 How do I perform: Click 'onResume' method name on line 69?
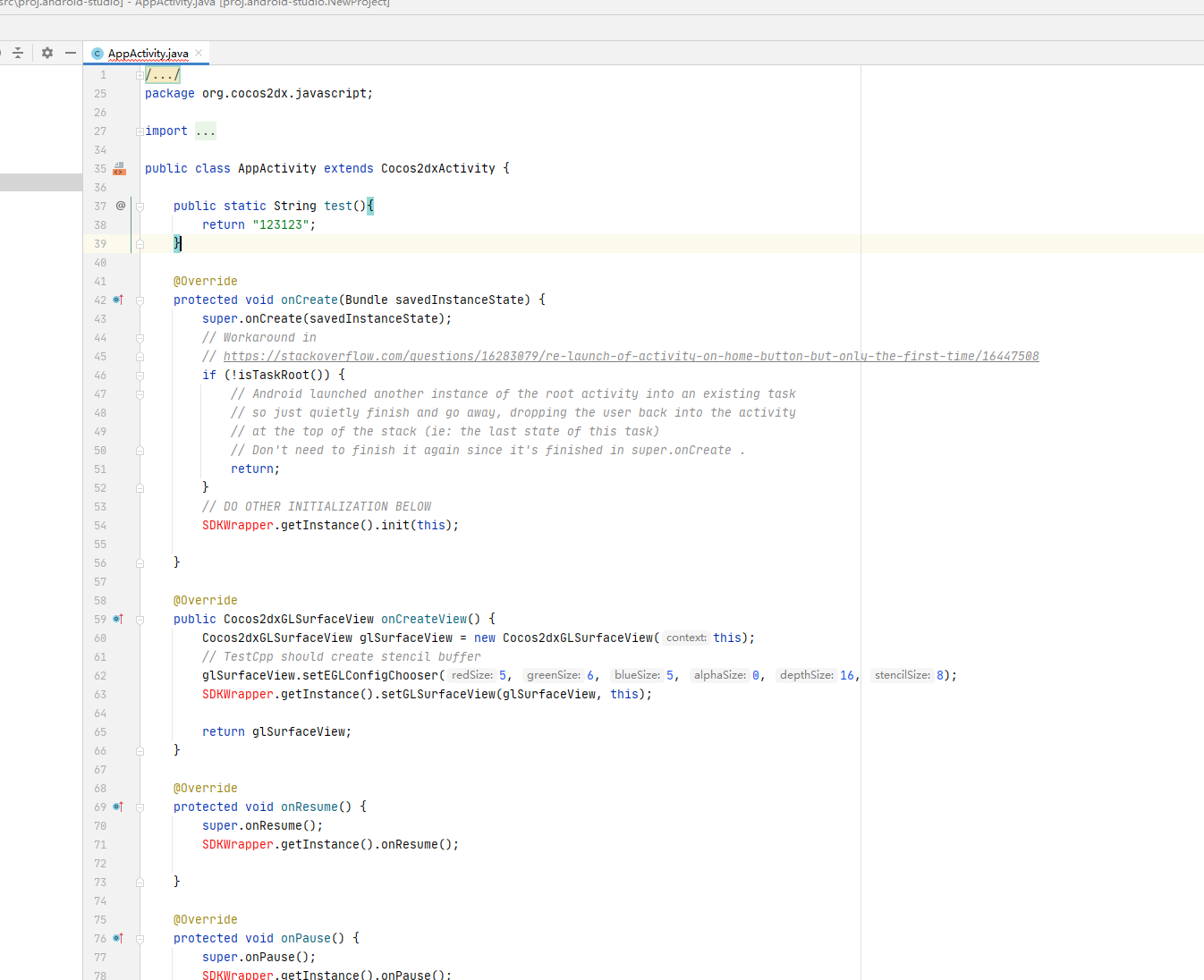point(309,807)
